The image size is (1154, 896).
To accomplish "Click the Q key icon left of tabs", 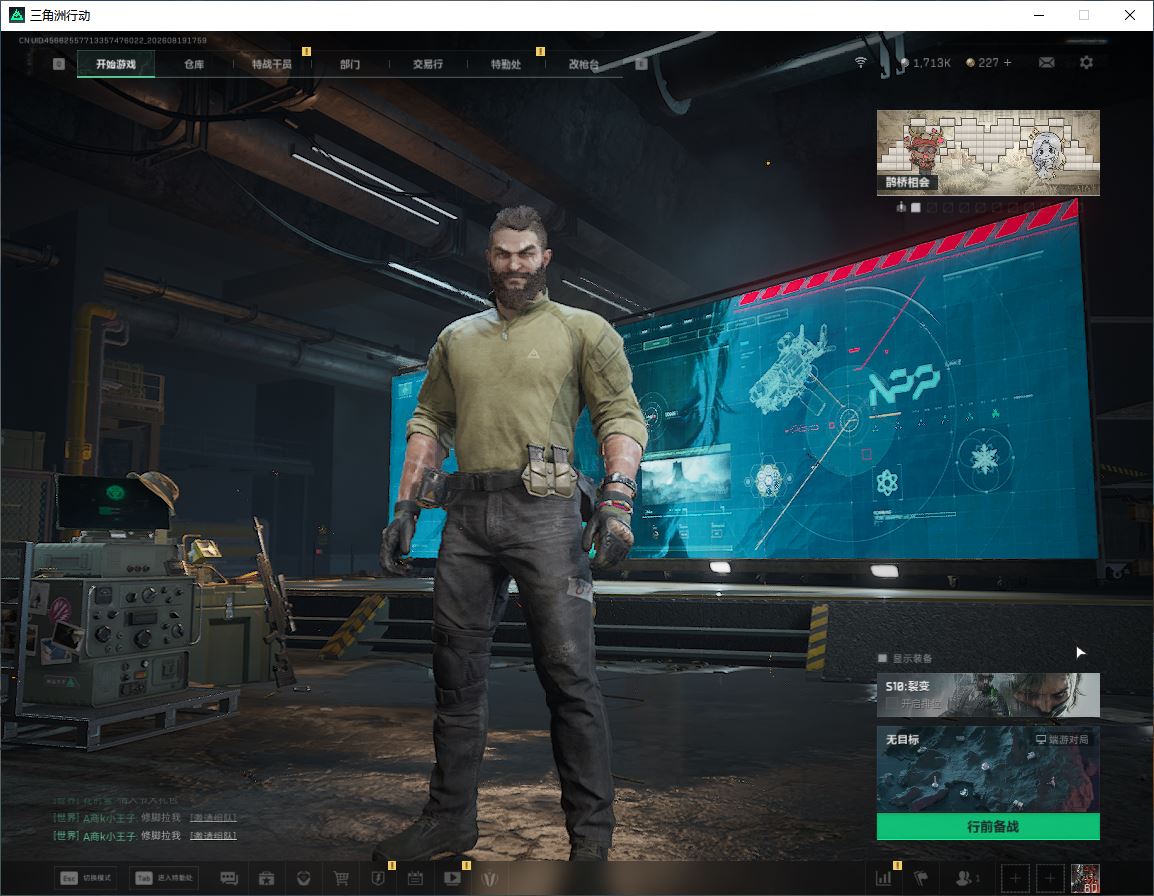I will tap(59, 64).
